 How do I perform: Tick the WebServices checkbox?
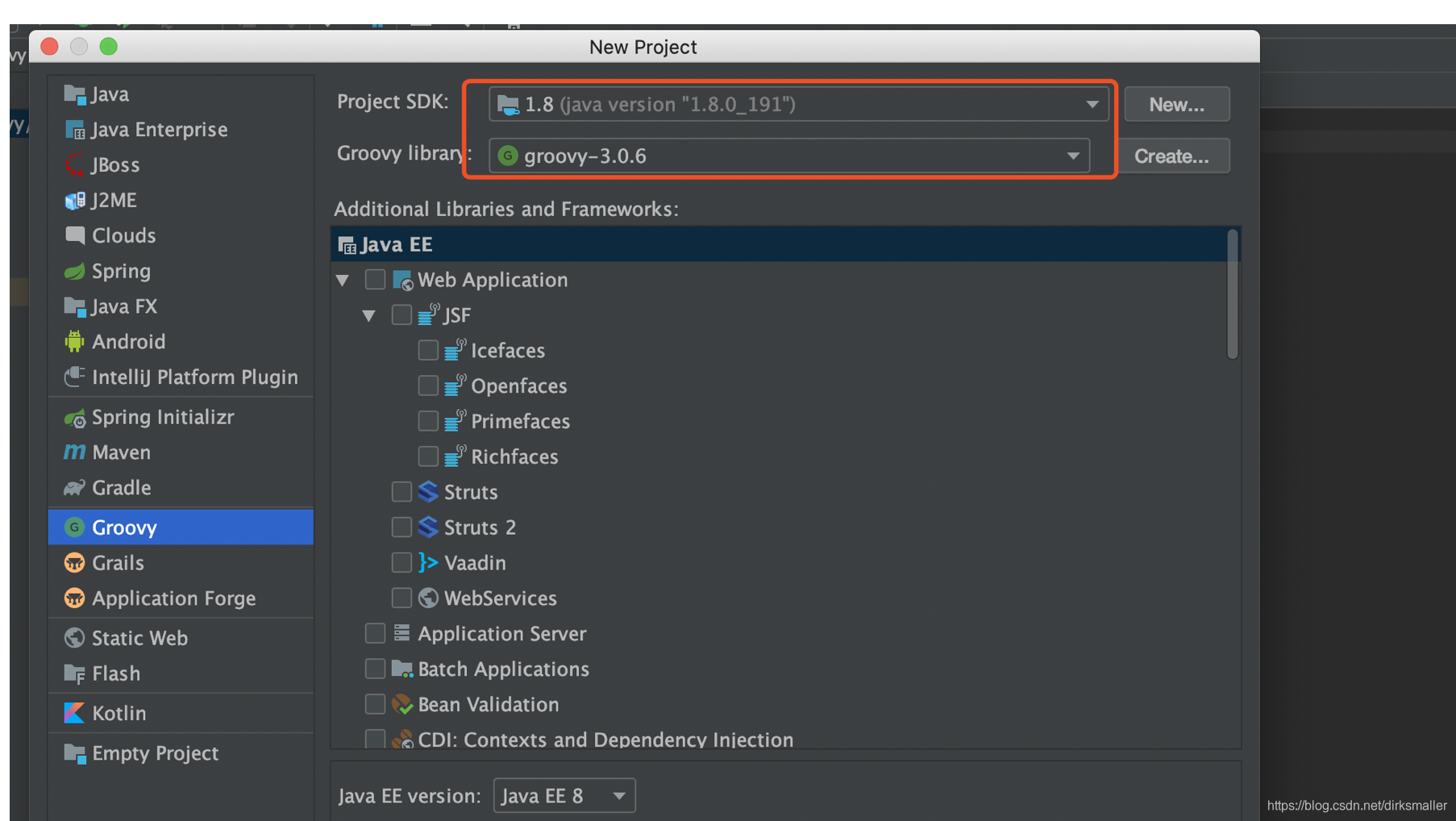click(401, 598)
